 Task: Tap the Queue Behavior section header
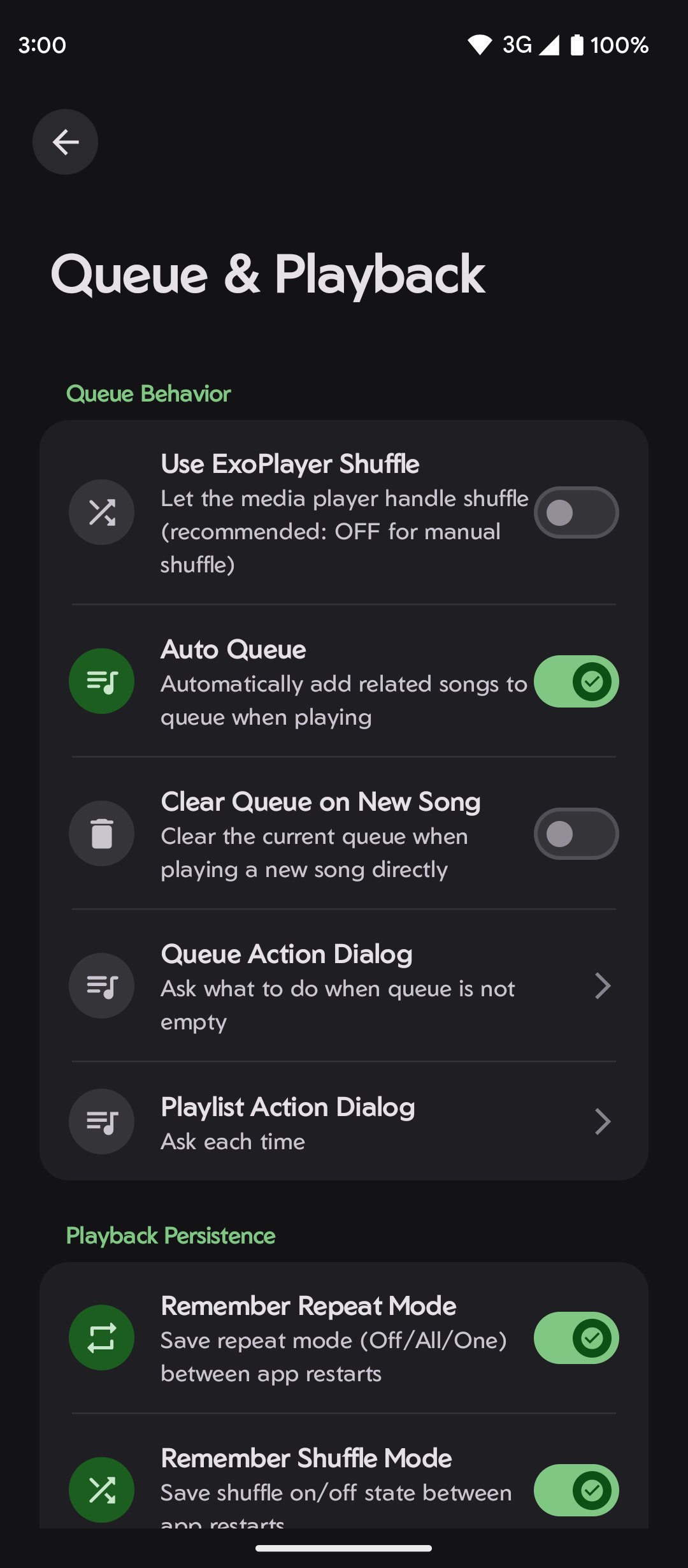[x=148, y=394]
